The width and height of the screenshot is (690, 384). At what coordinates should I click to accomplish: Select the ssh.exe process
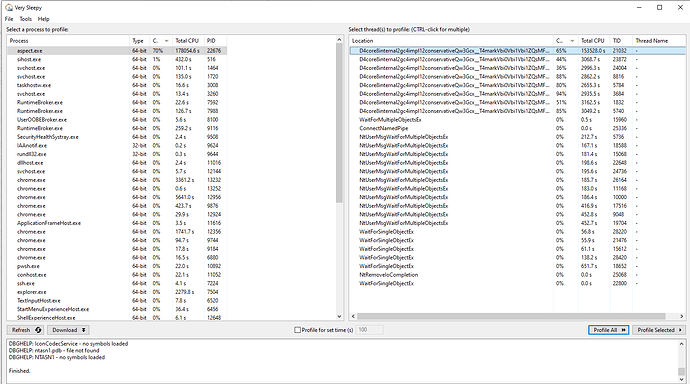[117, 283]
